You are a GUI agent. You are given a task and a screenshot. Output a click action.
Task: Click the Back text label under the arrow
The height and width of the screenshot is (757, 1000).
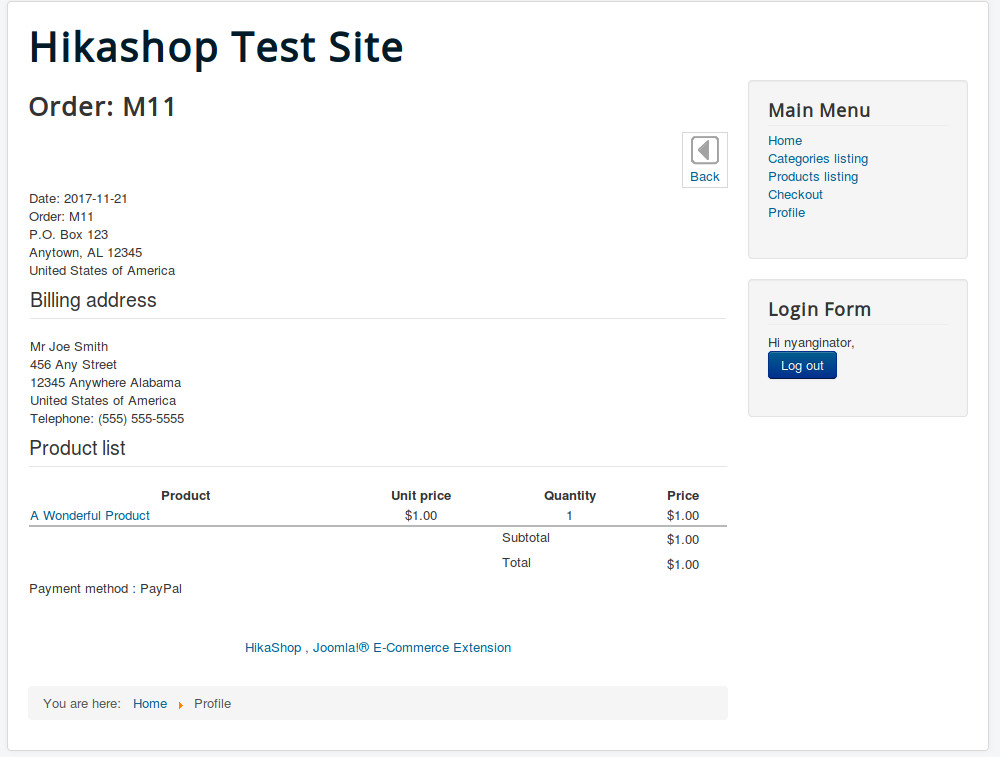coord(705,177)
